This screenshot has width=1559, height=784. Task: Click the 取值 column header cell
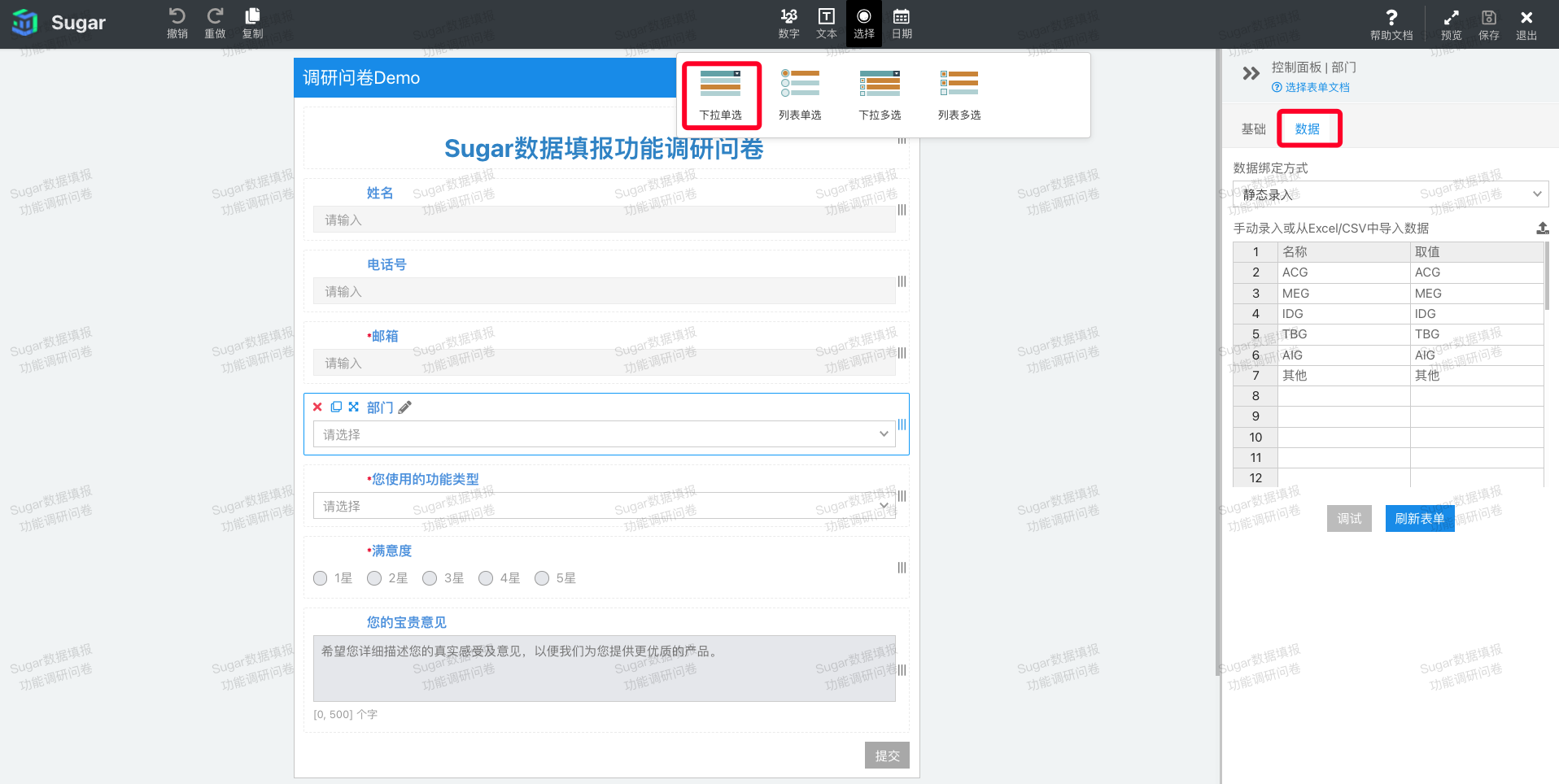tap(1477, 252)
